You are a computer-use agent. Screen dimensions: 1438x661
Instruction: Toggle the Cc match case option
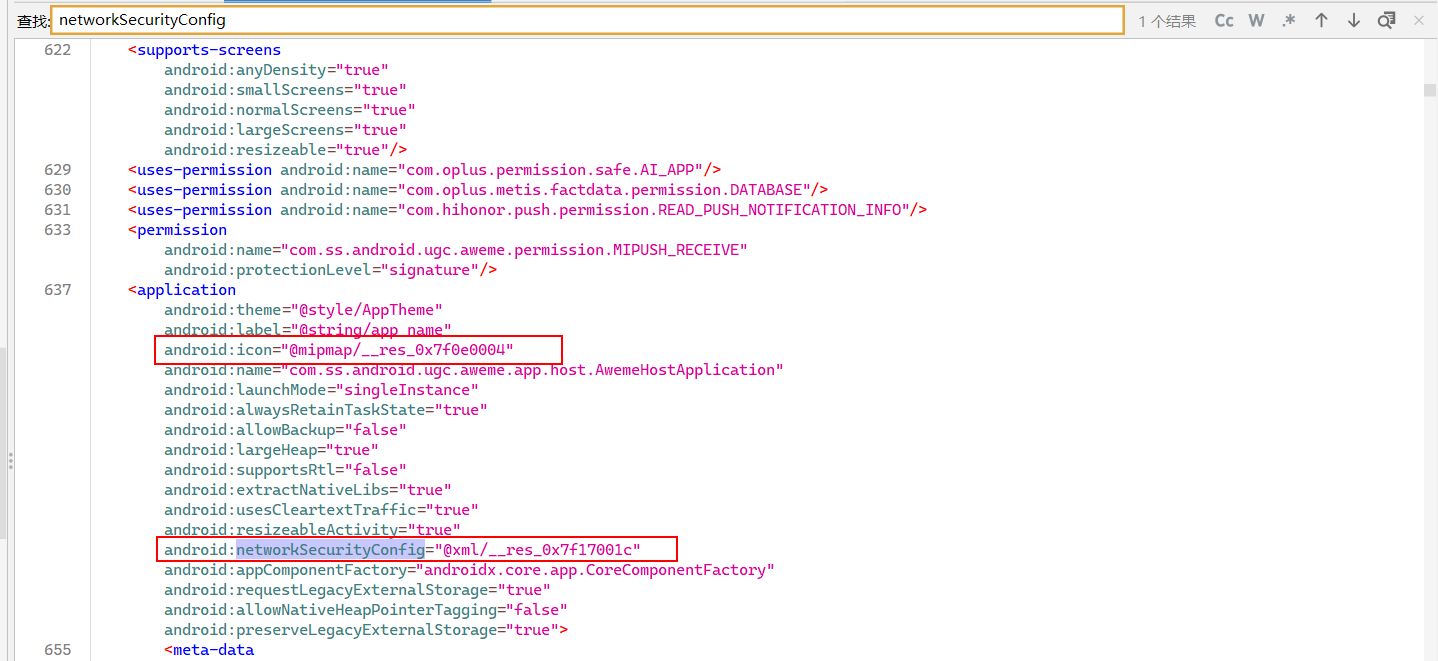pyautogui.click(x=1224, y=20)
